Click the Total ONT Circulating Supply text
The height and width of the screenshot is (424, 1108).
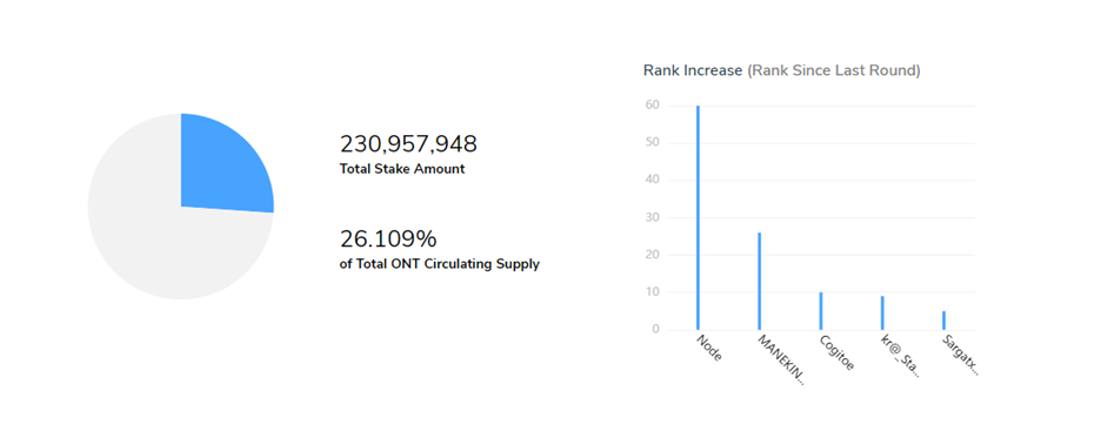440,265
